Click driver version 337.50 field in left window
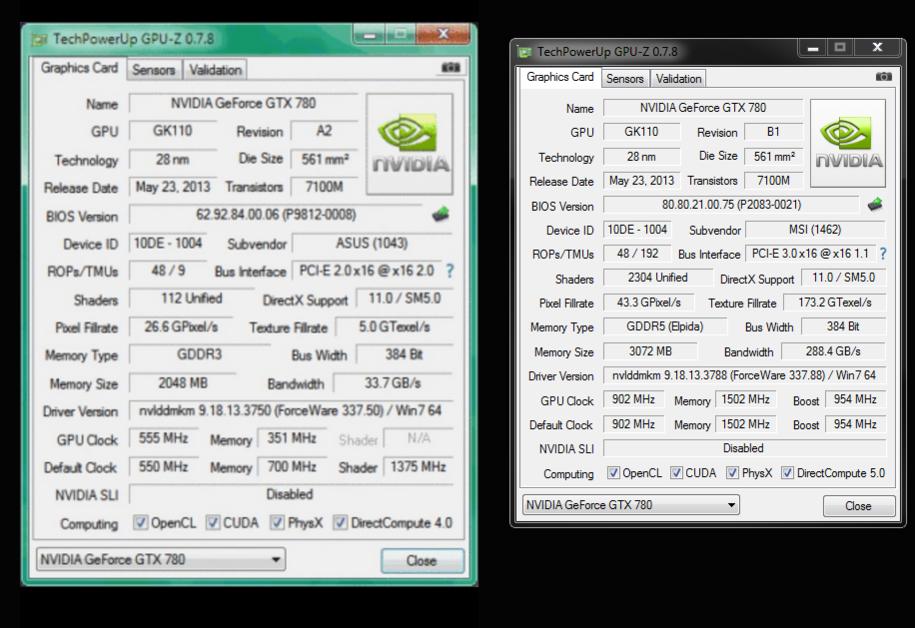Image resolution: width=915 pixels, height=628 pixels. point(290,411)
